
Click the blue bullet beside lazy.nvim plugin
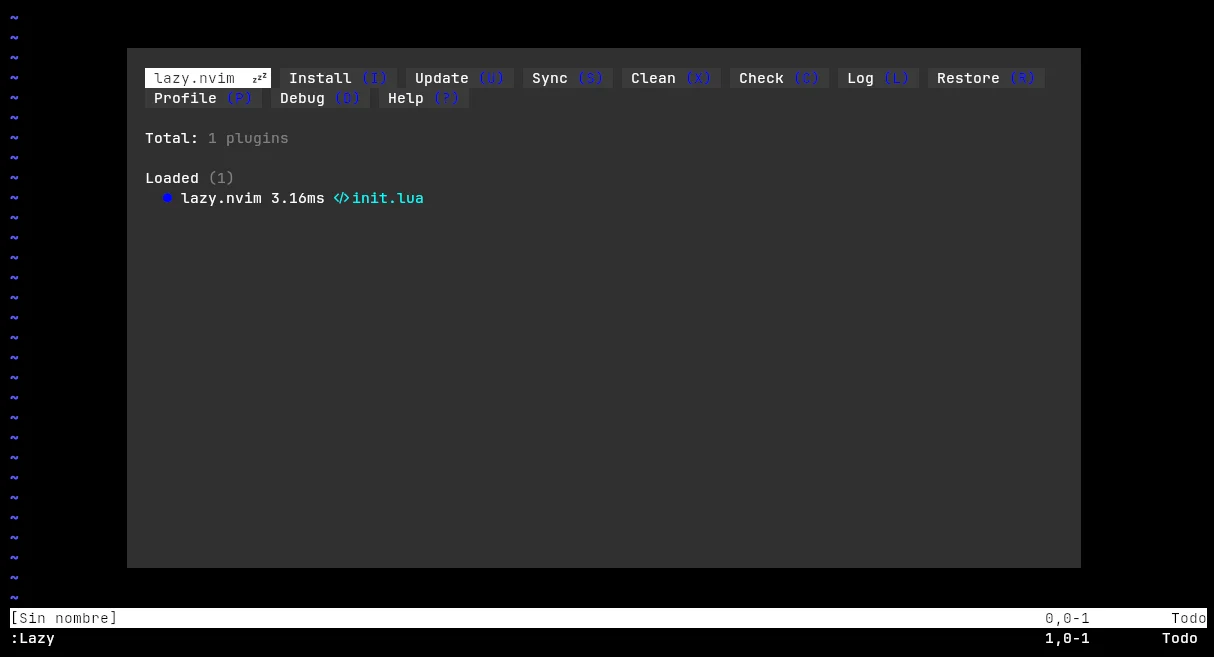[167, 198]
